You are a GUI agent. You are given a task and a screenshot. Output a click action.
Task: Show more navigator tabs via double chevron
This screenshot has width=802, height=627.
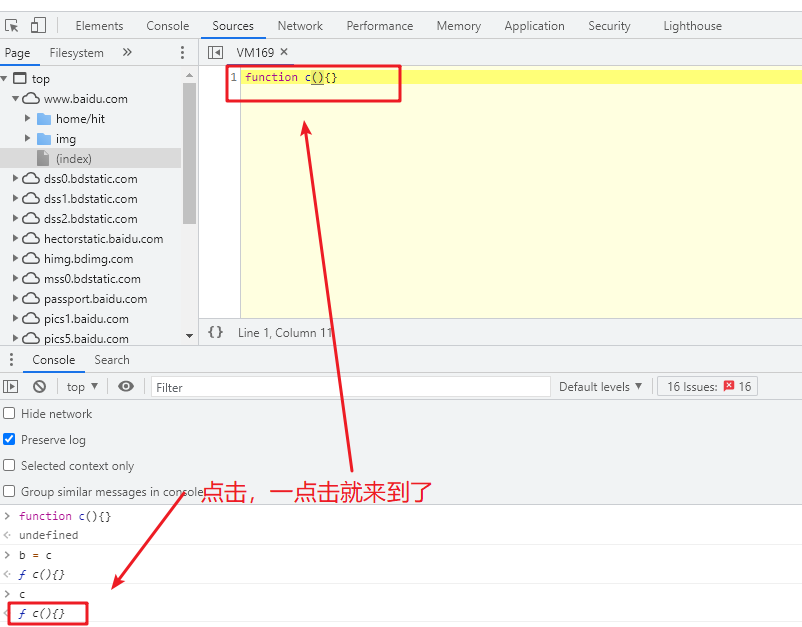click(x=127, y=52)
